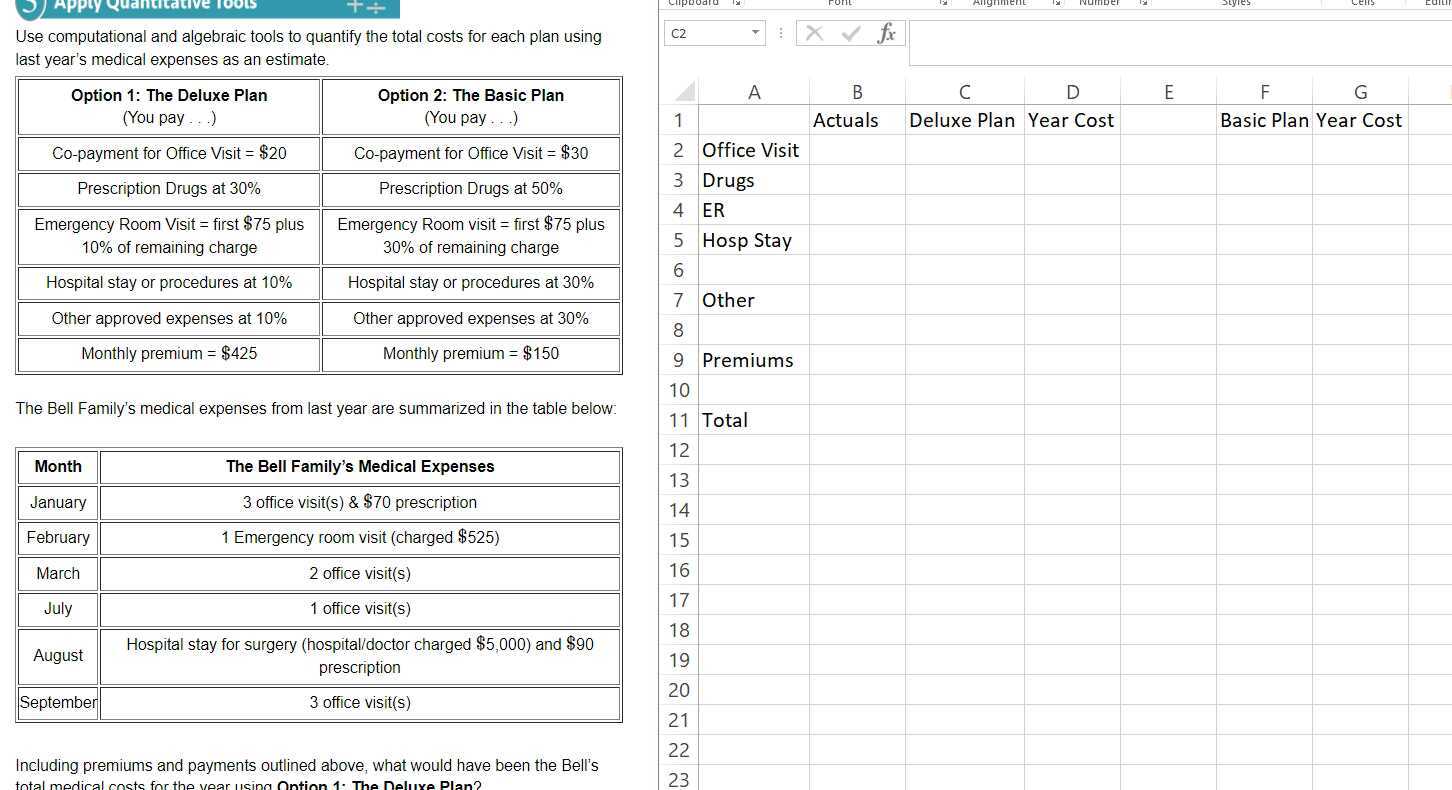Expand the Name Box dropdown arrow

[755, 34]
